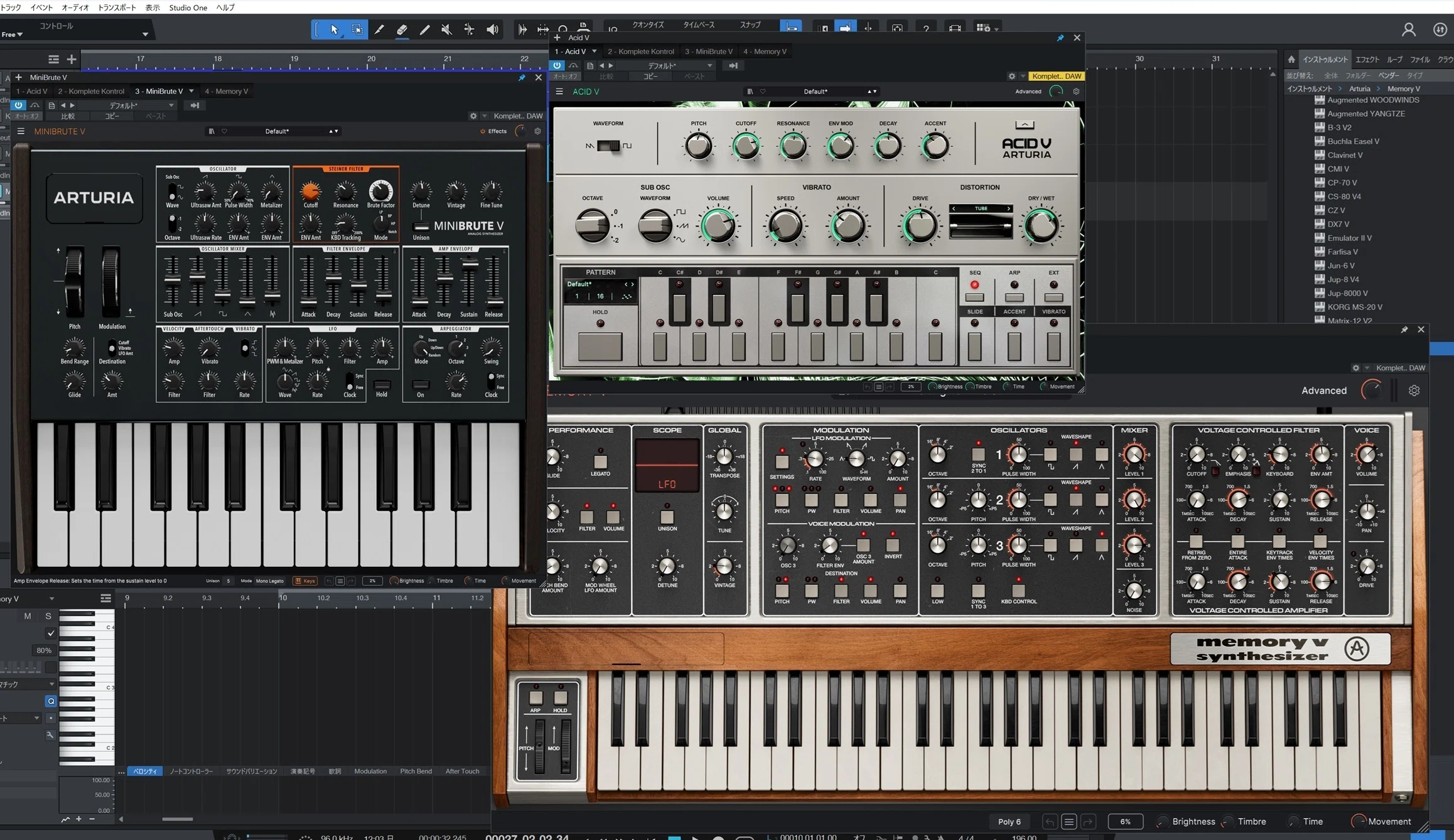Click the wrench icon in the piano roll inspector
The image size is (1454, 840).
50,735
